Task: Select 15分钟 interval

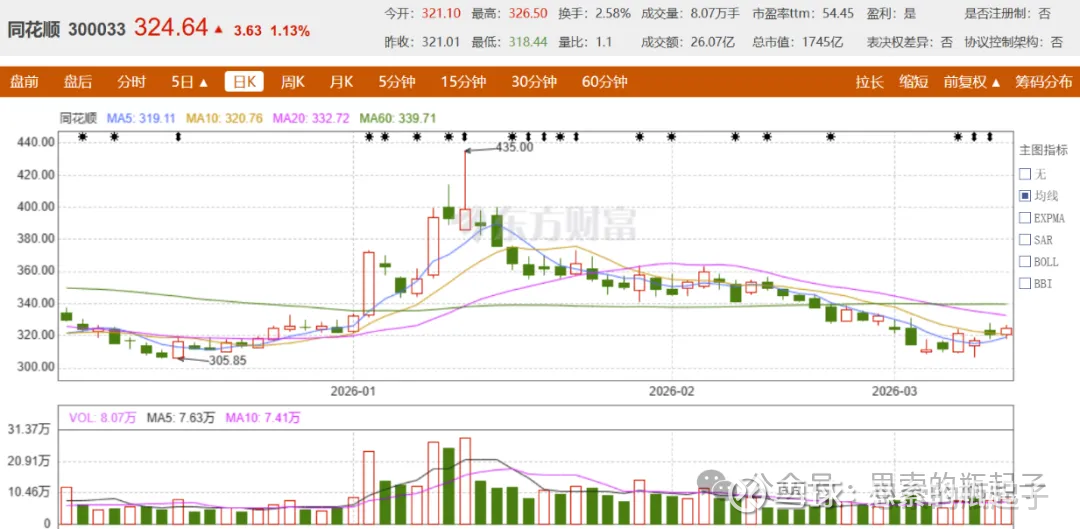Action: click(x=464, y=83)
